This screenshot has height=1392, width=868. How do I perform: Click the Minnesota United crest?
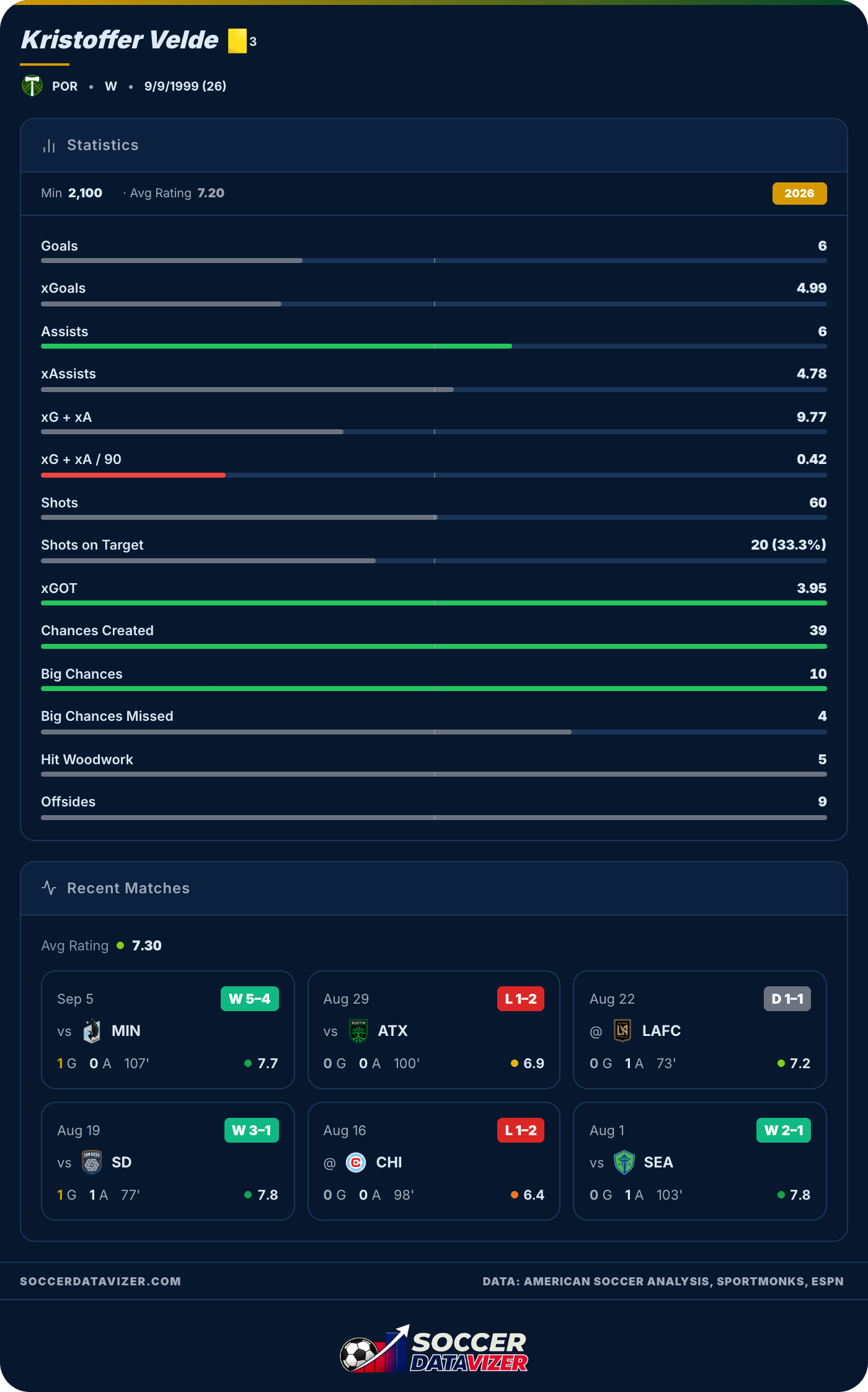pyautogui.click(x=92, y=1030)
